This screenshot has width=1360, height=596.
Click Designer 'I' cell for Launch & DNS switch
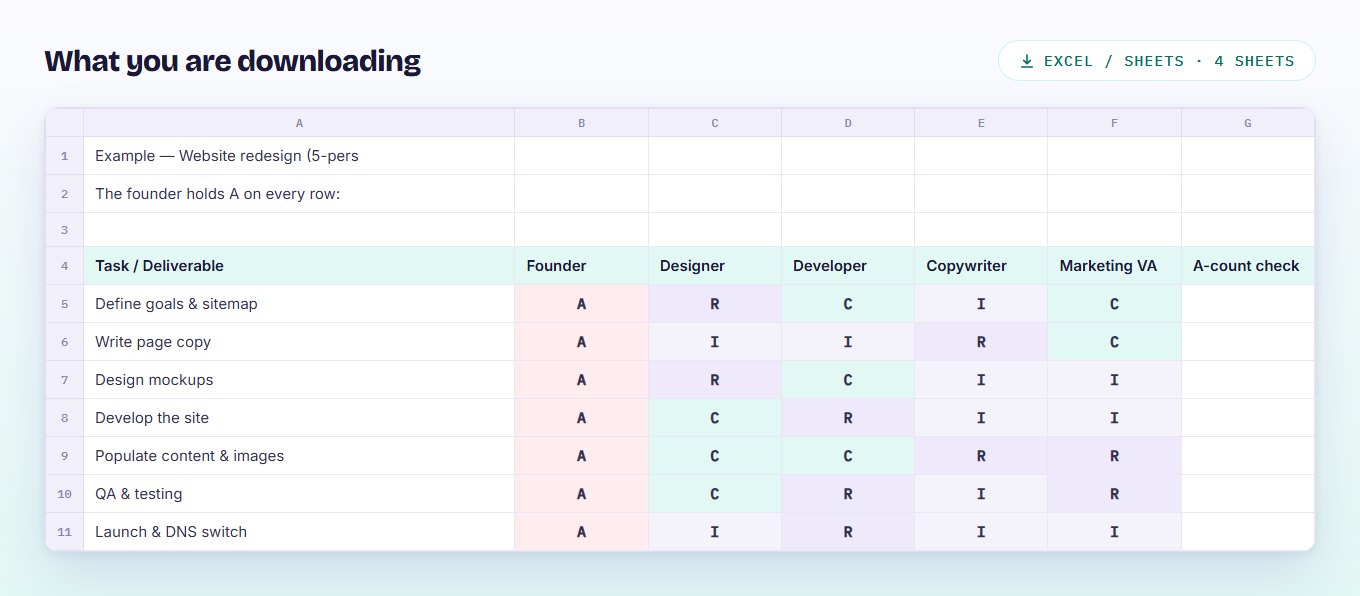(715, 532)
